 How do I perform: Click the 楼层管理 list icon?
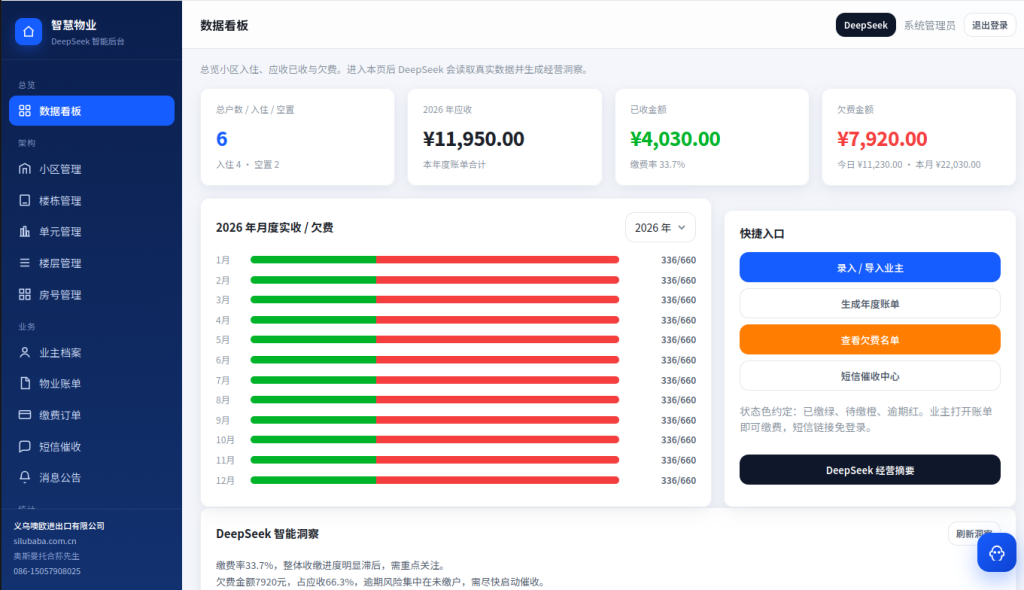pos(25,263)
